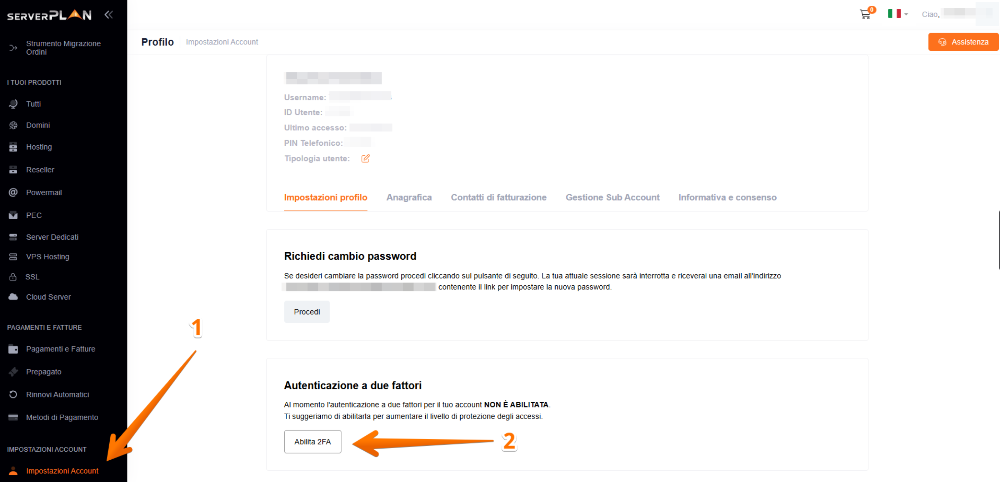Select the Gestione Sub Account tab
1000x482 pixels.
pyautogui.click(x=612, y=198)
